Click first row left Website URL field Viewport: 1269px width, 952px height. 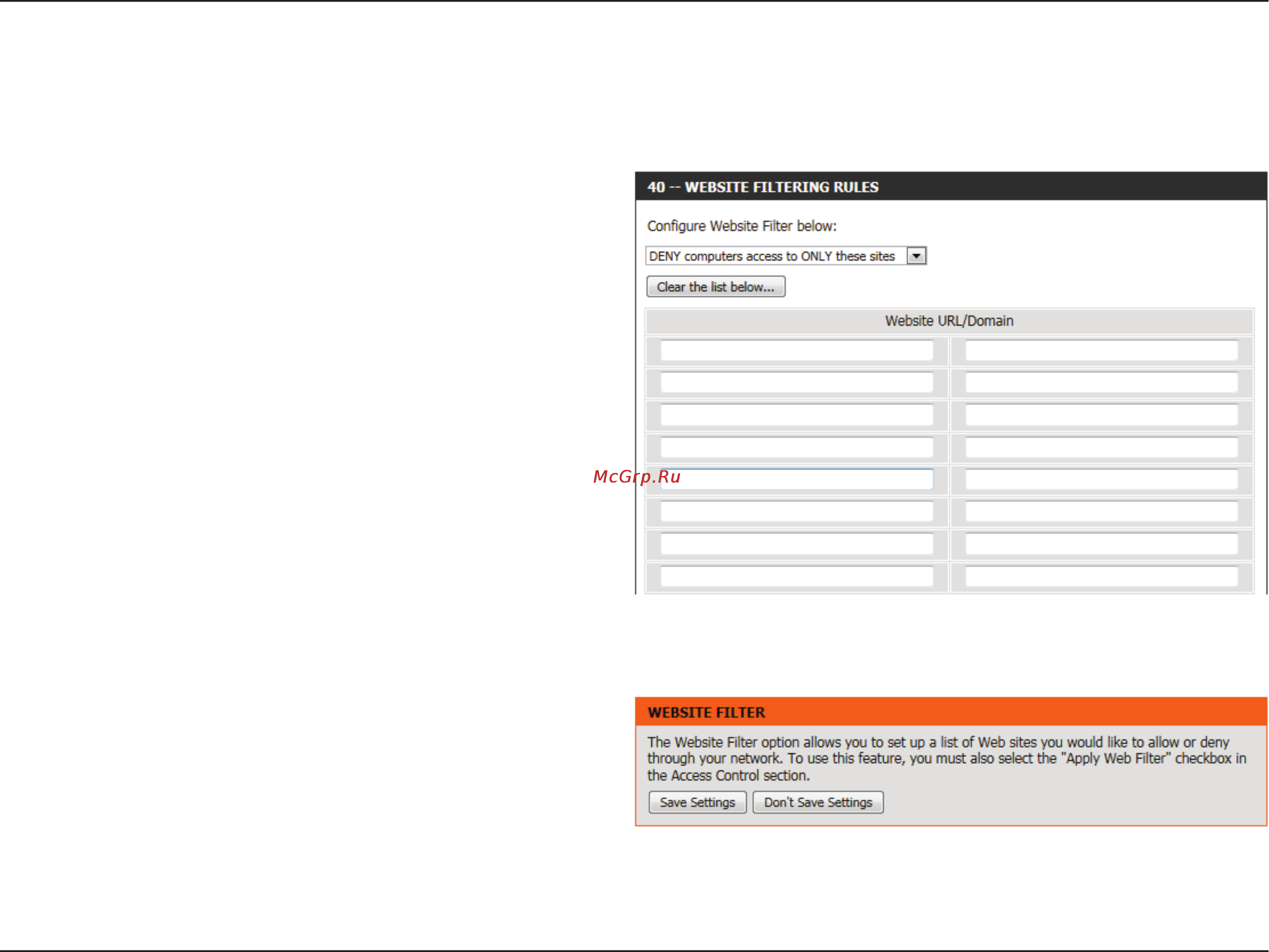pyautogui.click(x=796, y=351)
